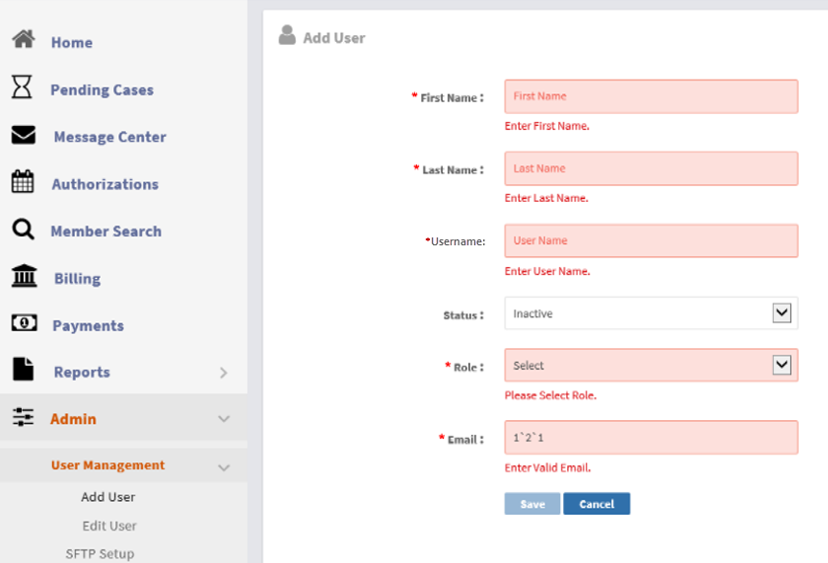The width and height of the screenshot is (828, 563).
Task: Click the Authorizations calendar icon
Action: coord(22,182)
